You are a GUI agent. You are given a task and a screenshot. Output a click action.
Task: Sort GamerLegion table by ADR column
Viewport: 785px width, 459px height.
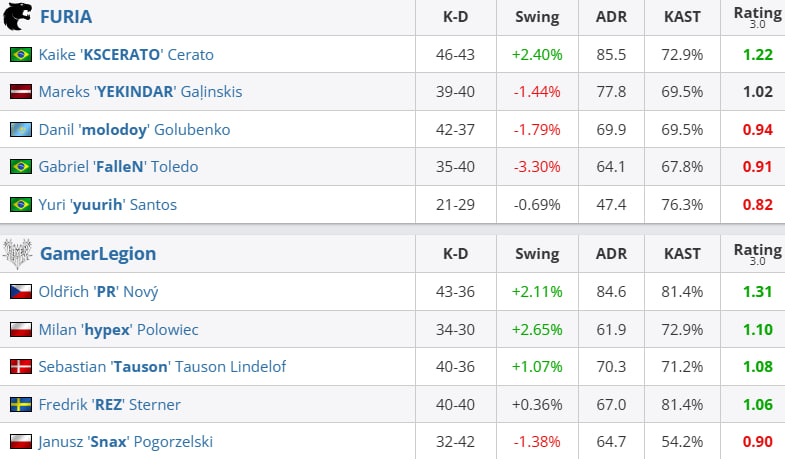pos(610,254)
